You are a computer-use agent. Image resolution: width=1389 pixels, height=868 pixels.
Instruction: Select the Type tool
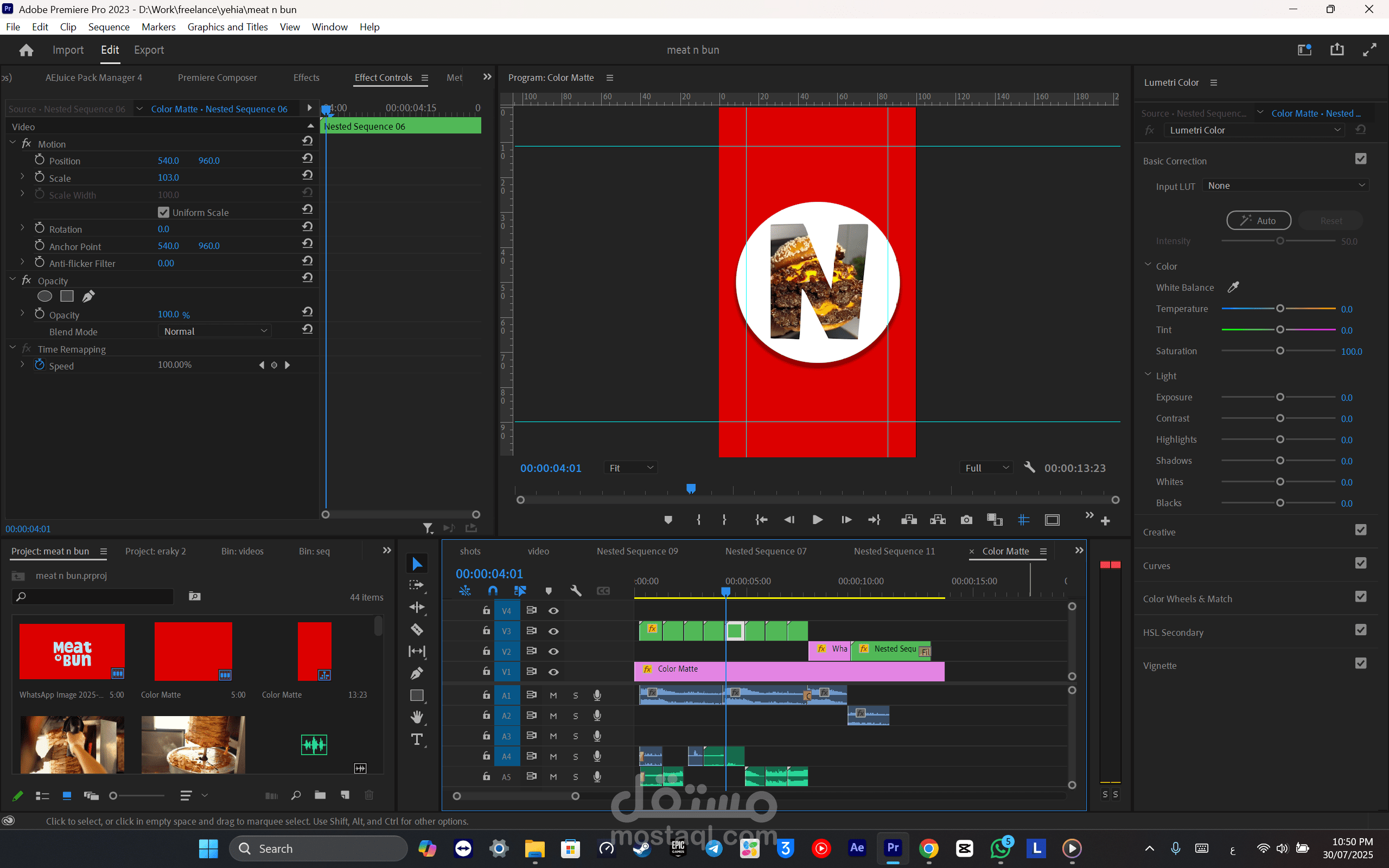click(417, 739)
